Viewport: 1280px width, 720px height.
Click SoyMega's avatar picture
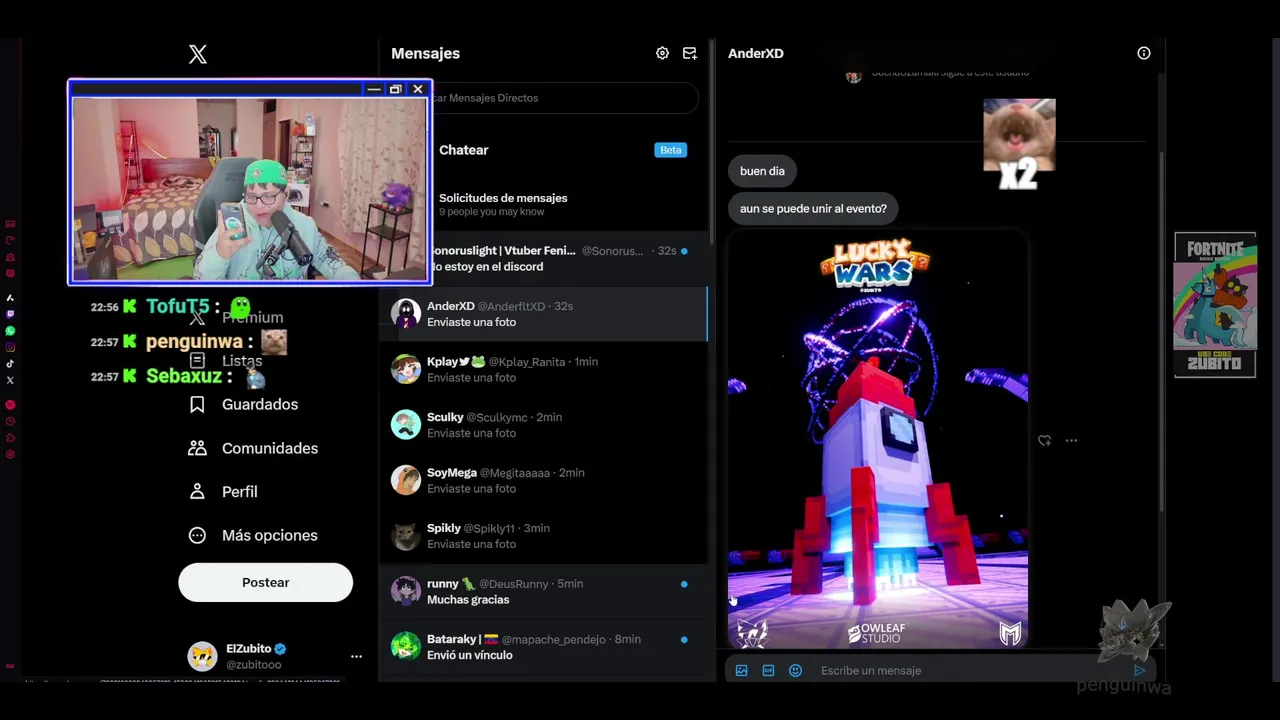[406, 480]
